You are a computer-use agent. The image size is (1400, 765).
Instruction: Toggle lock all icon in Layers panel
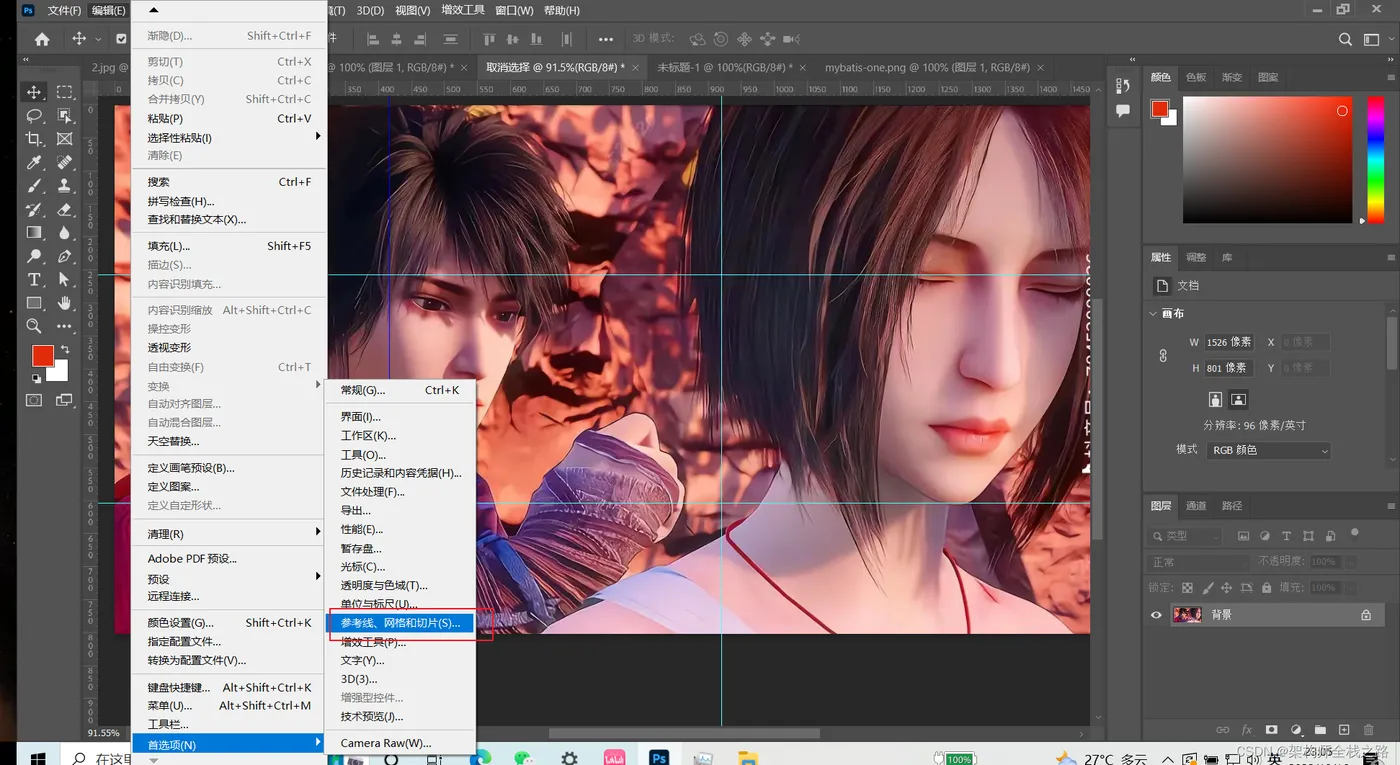pos(1266,588)
